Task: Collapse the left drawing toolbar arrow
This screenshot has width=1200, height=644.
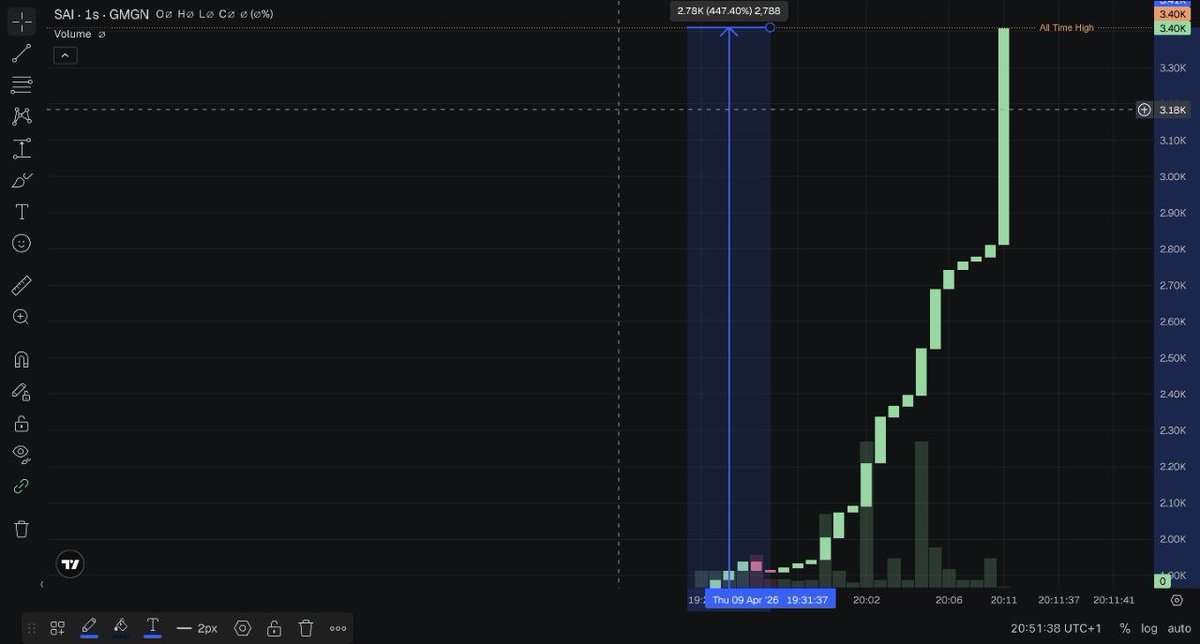Action: (41, 584)
